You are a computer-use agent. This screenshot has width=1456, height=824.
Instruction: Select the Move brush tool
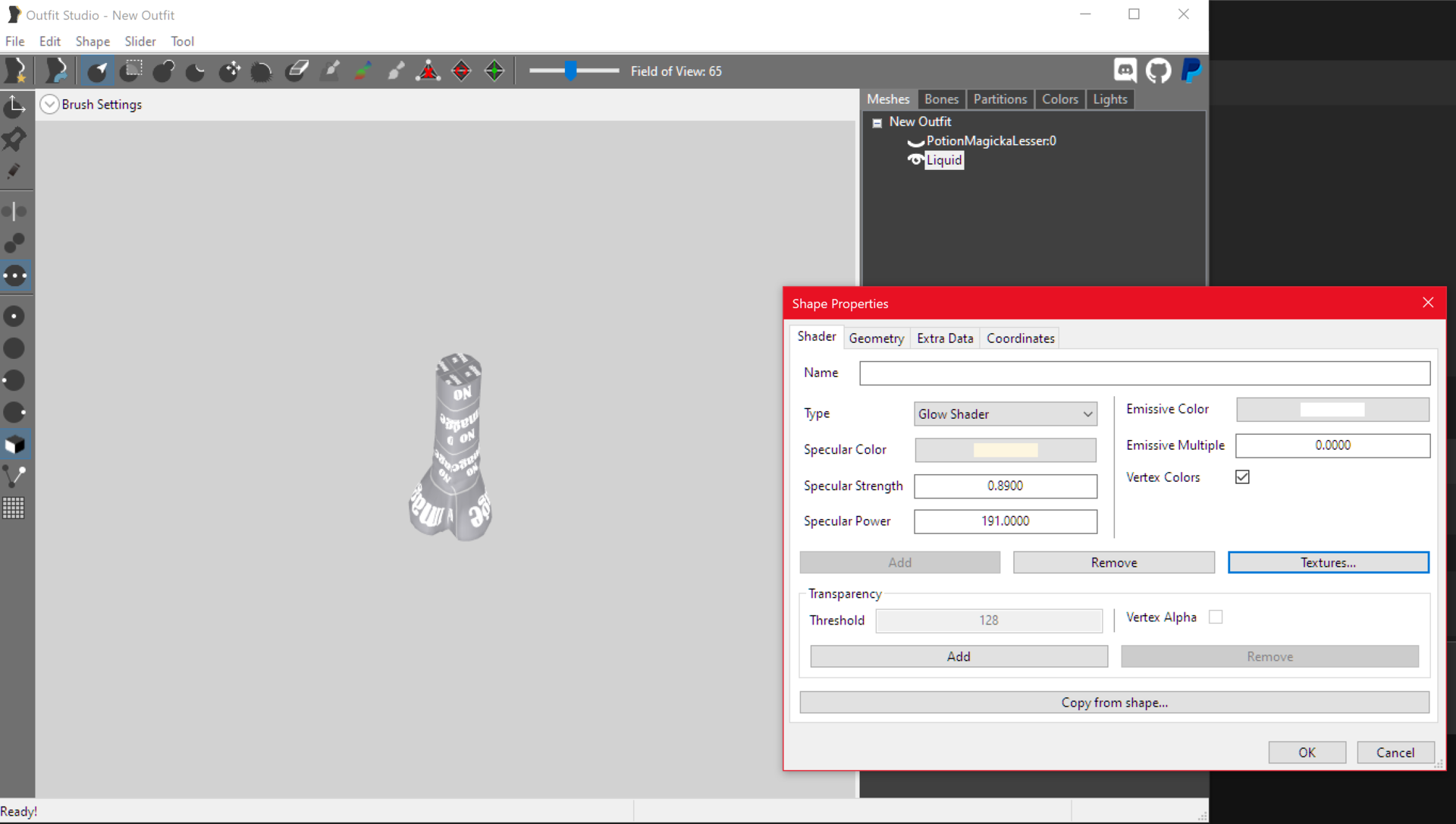[230, 71]
